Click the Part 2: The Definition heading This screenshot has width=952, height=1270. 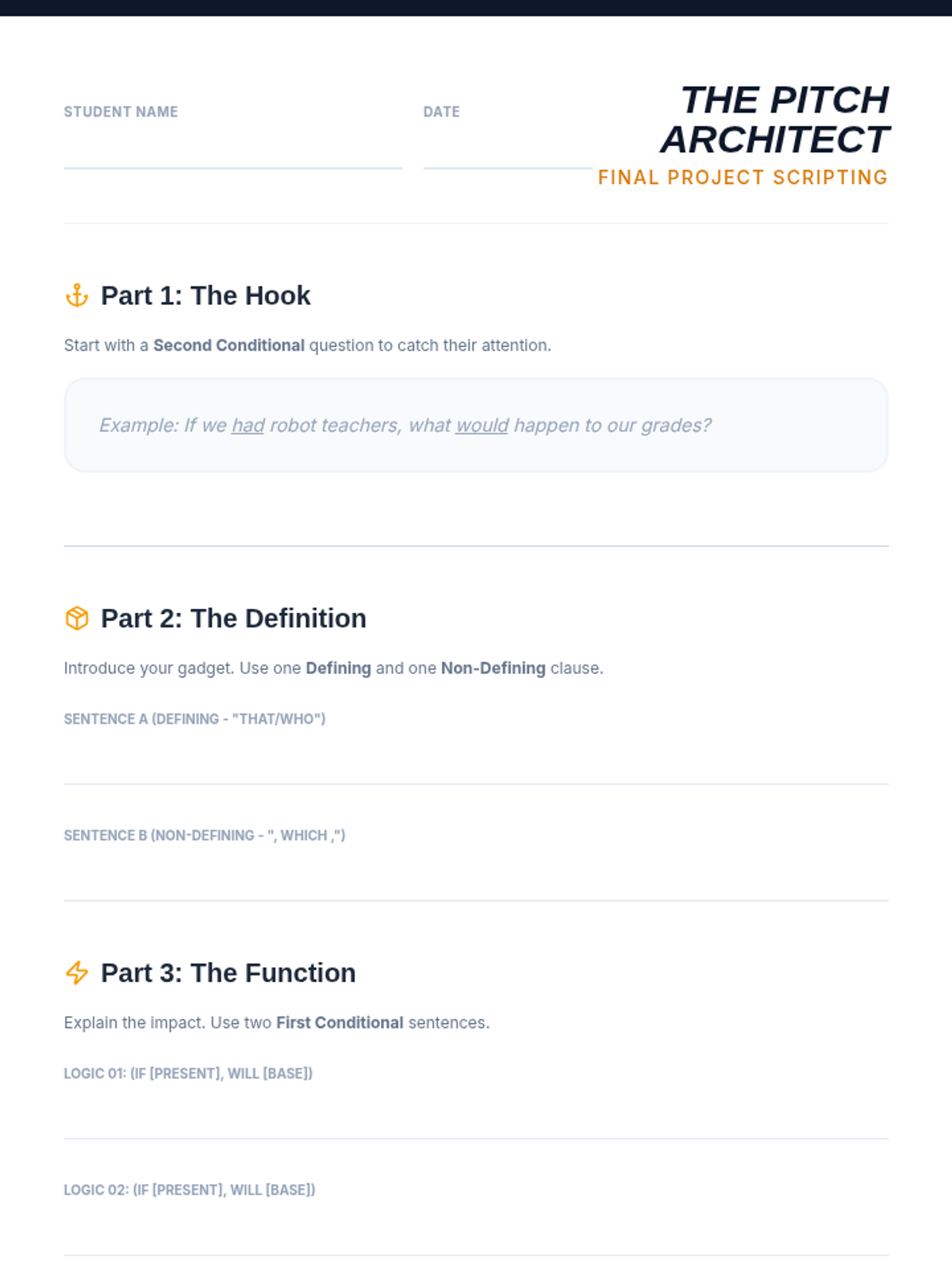tap(233, 618)
